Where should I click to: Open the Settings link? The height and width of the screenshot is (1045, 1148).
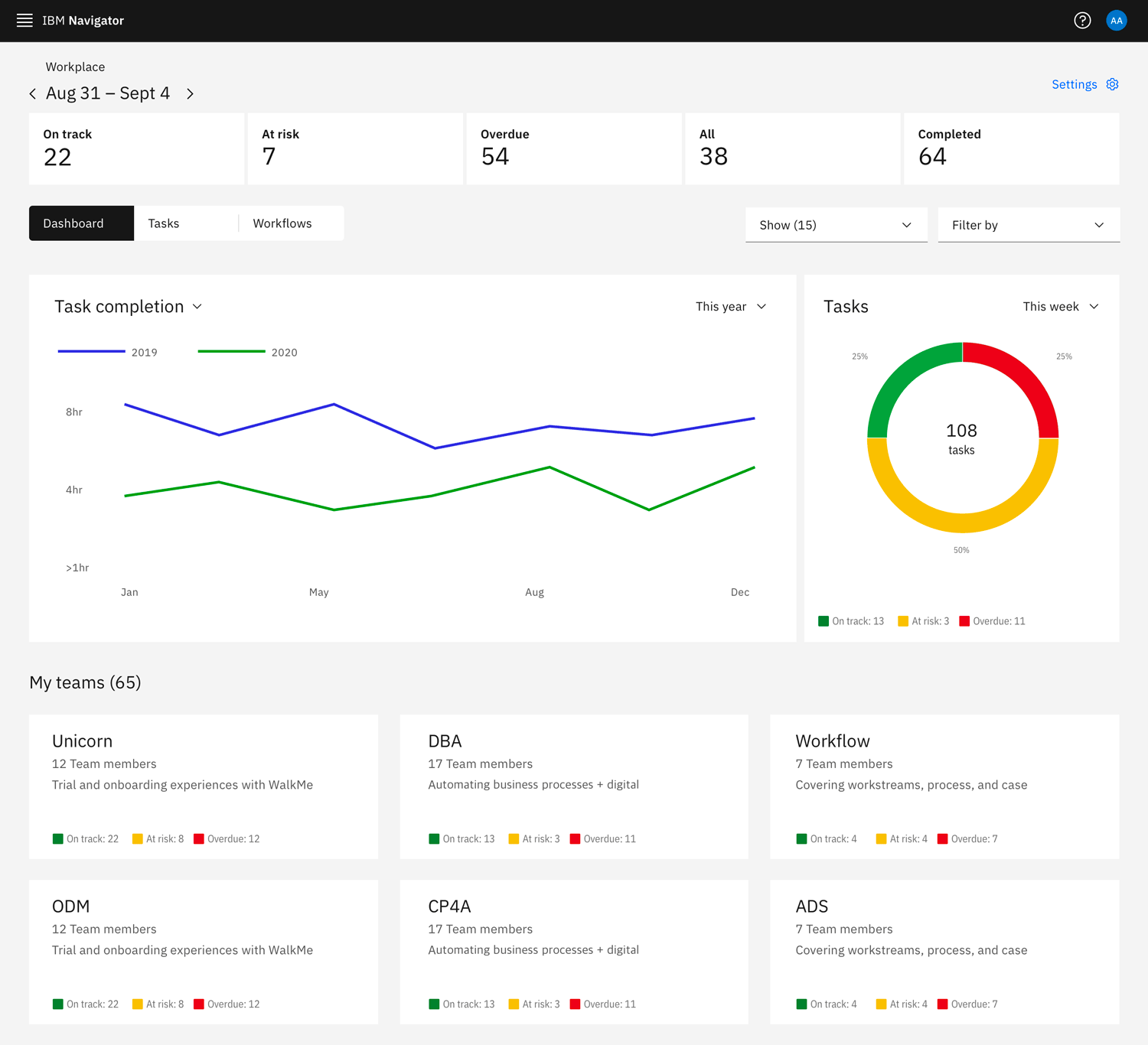tap(1075, 84)
